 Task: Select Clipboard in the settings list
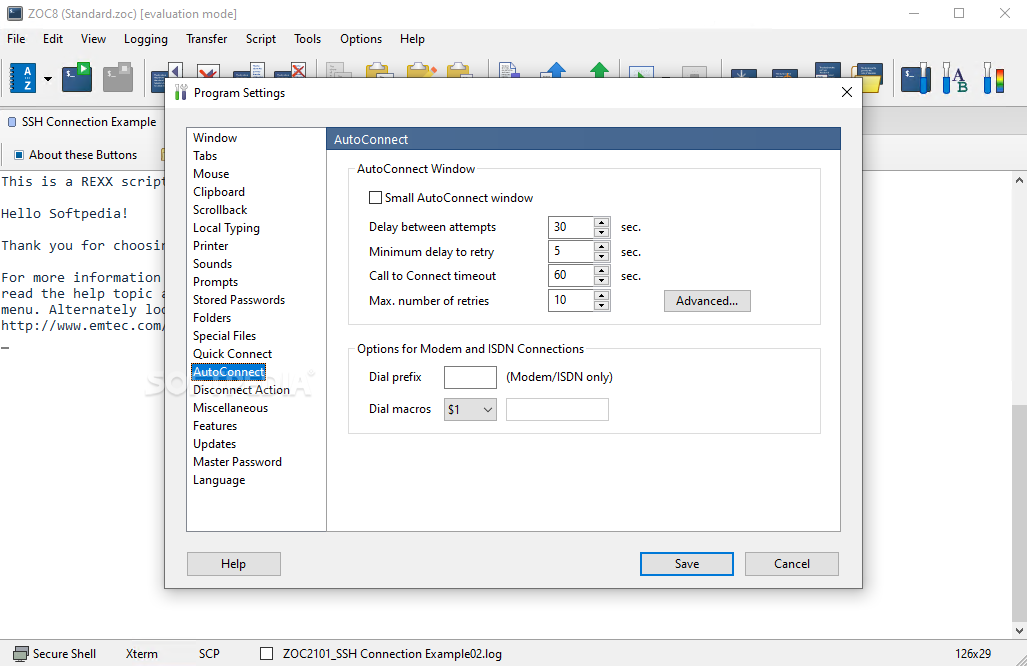coord(219,192)
